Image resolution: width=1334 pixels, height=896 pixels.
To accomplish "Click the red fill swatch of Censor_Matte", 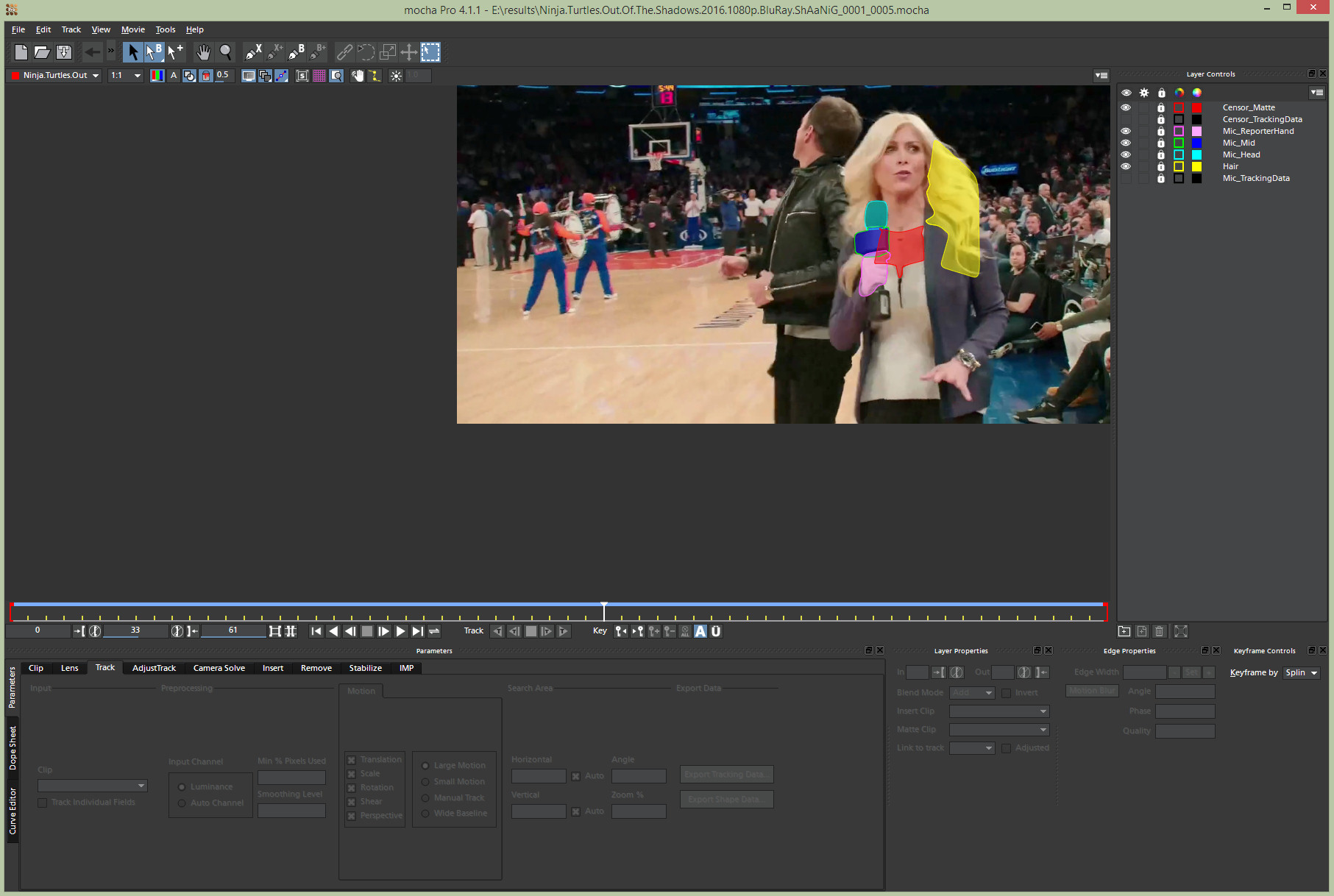I will coord(1196,107).
